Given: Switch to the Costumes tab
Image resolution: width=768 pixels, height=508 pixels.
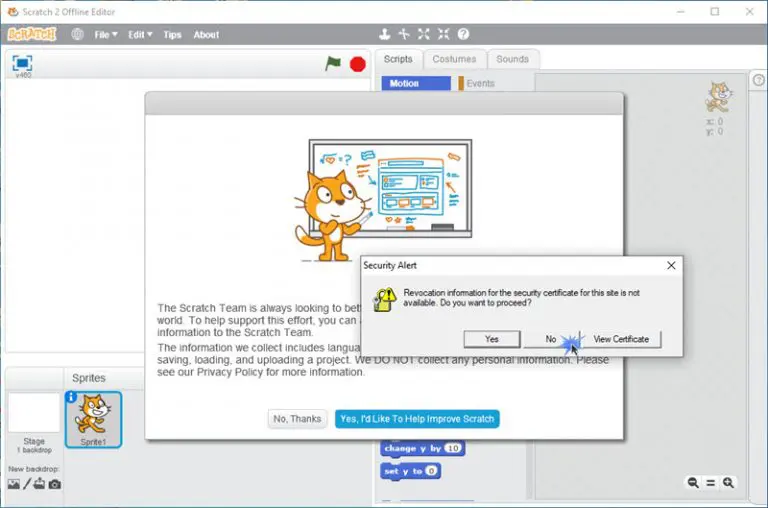Looking at the screenshot, I should pyautogui.click(x=454, y=59).
